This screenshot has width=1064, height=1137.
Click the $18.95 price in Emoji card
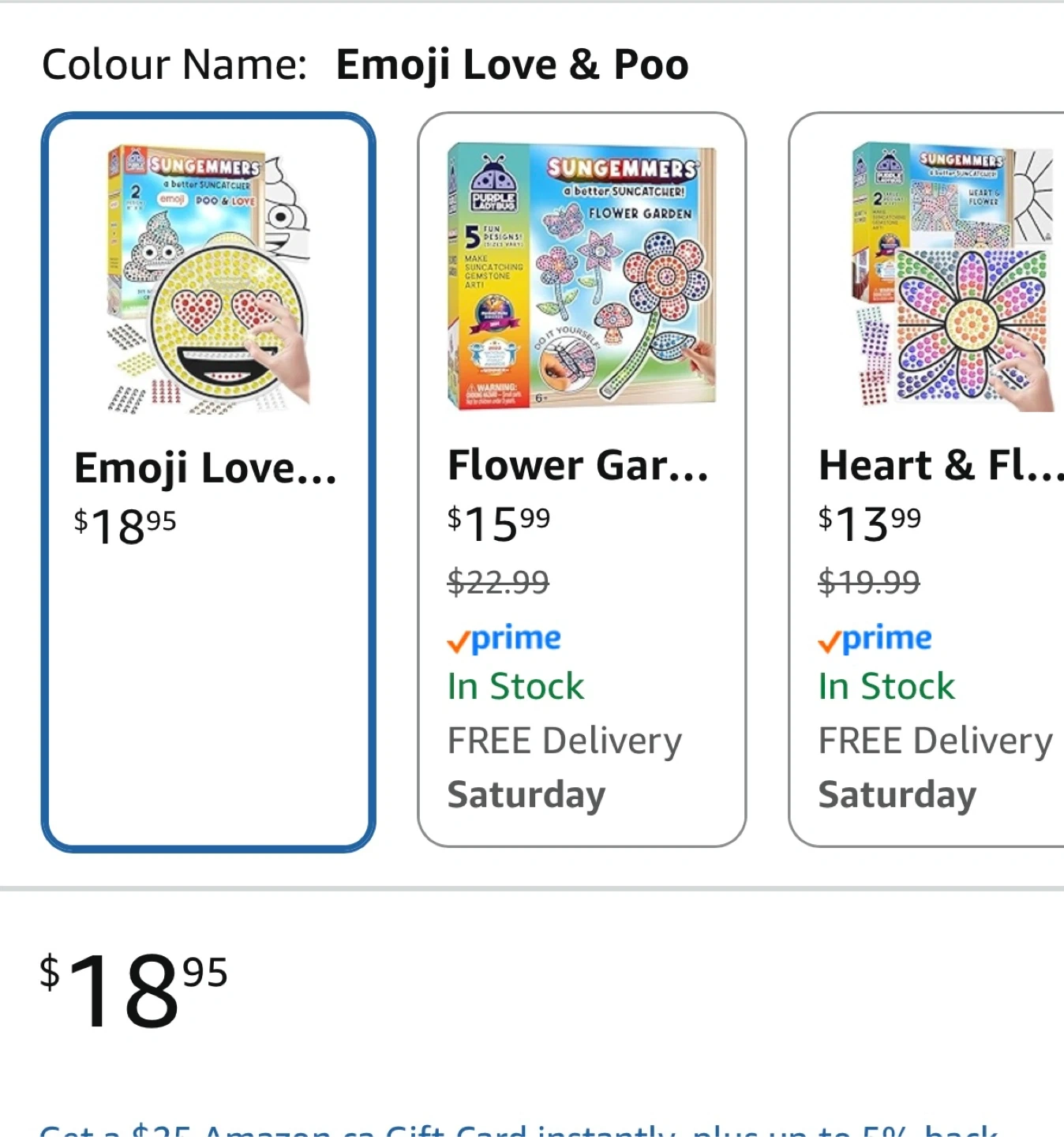(125, 525)
